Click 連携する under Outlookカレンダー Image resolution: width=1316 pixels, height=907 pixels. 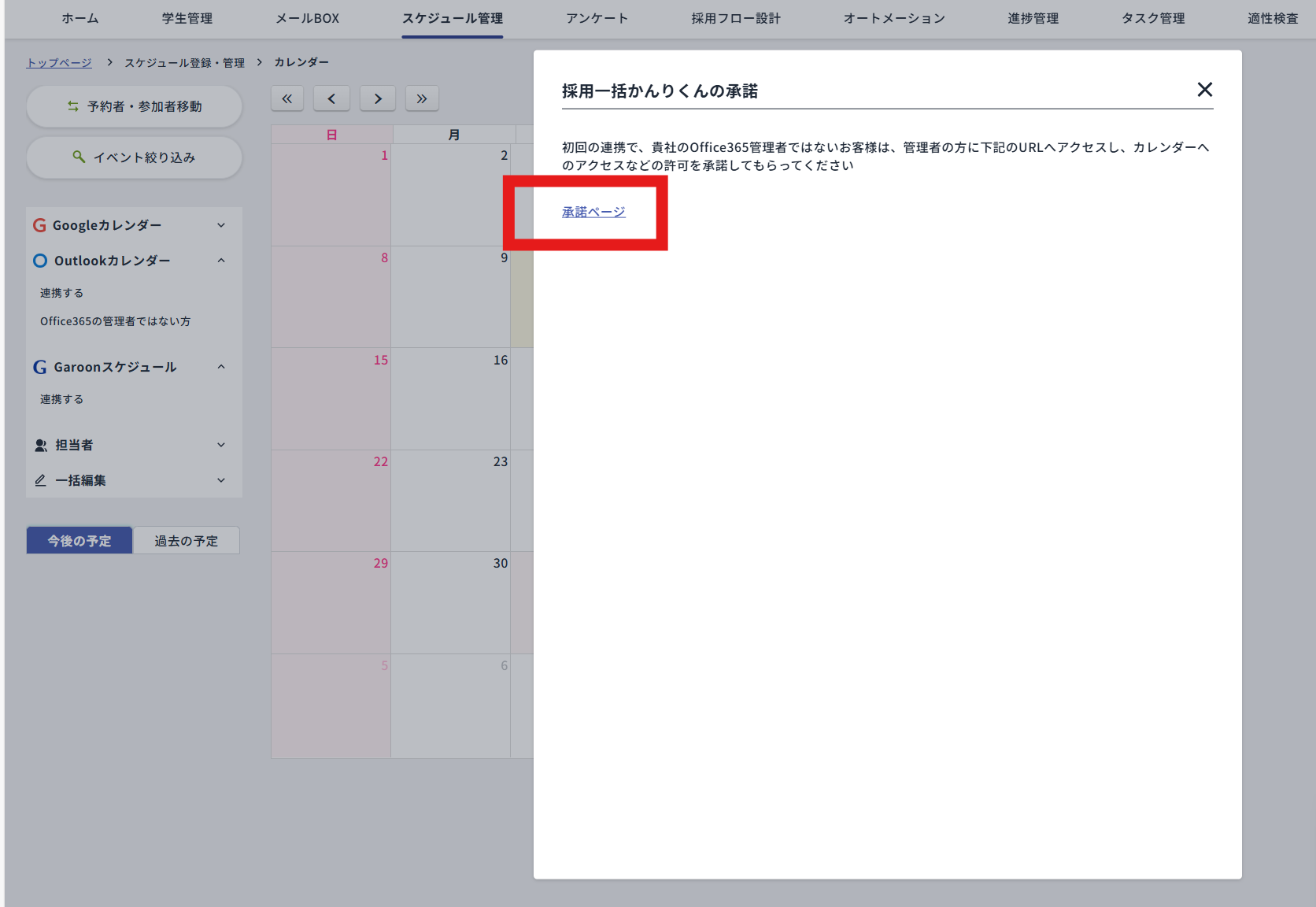[61, 292]
